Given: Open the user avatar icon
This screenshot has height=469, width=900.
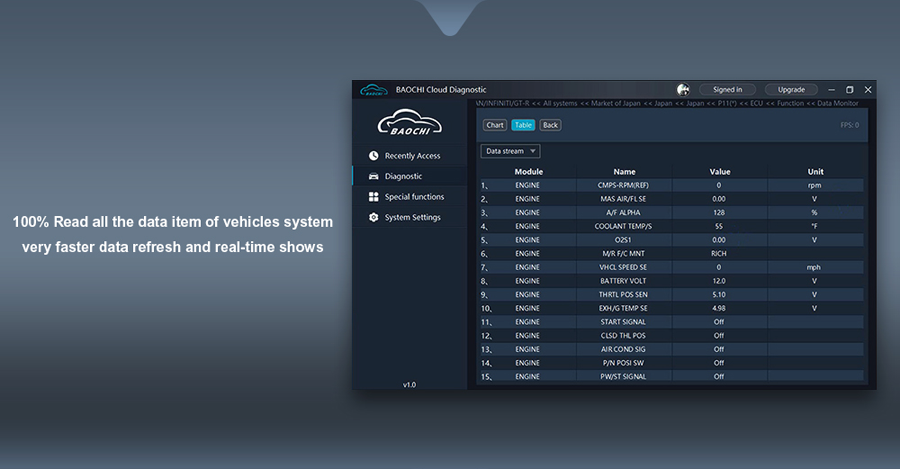Looking at the screenshot, I should pyautogui.click(x=683, y=90).
